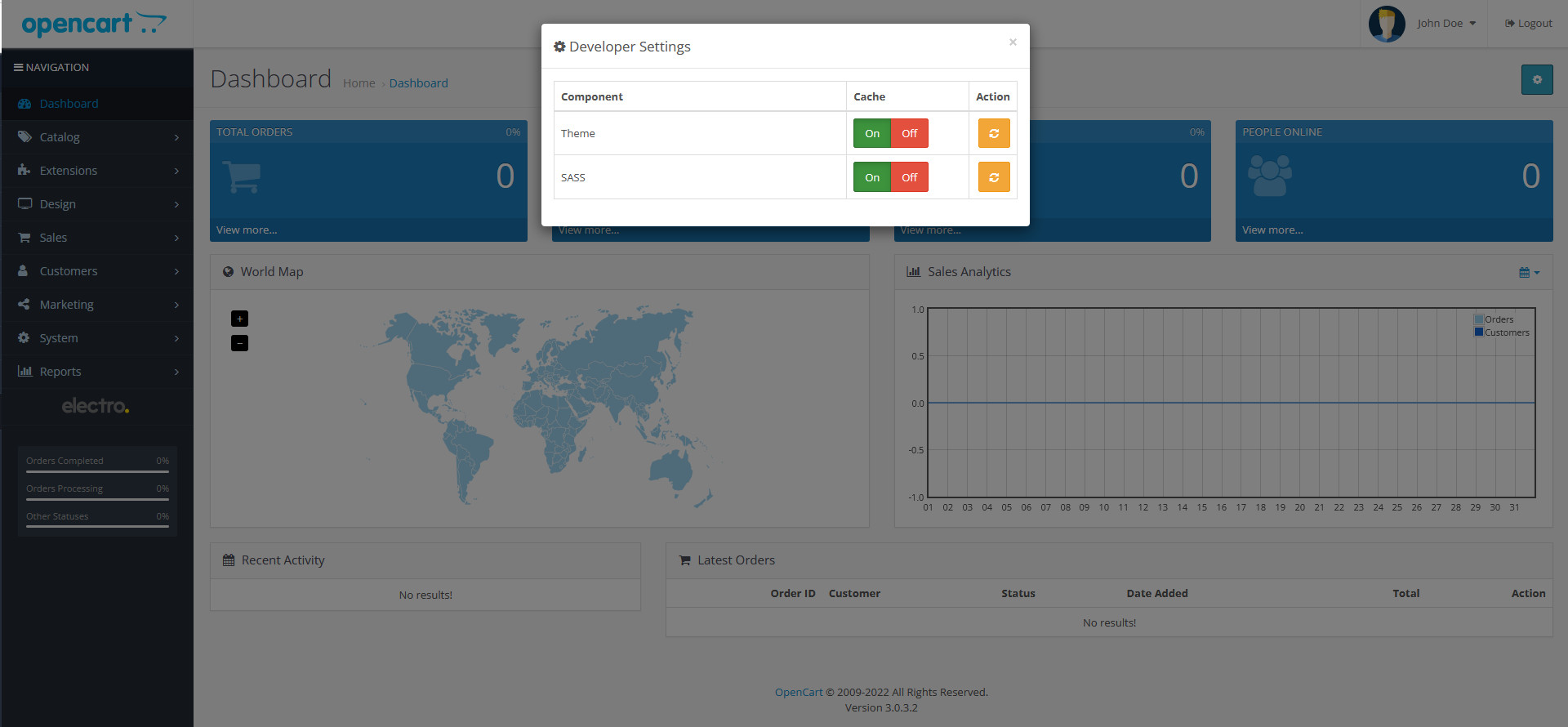
Task: Open the Customers menu item
Action: click(96, 271)
